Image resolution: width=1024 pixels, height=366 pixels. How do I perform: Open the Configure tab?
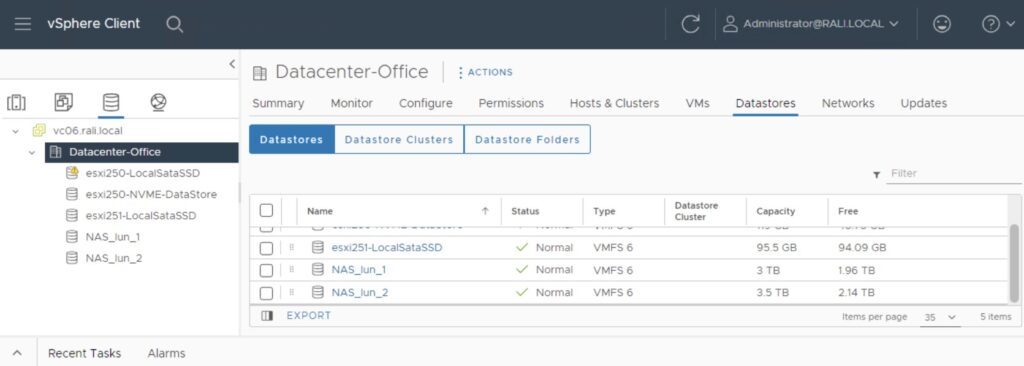425,103
